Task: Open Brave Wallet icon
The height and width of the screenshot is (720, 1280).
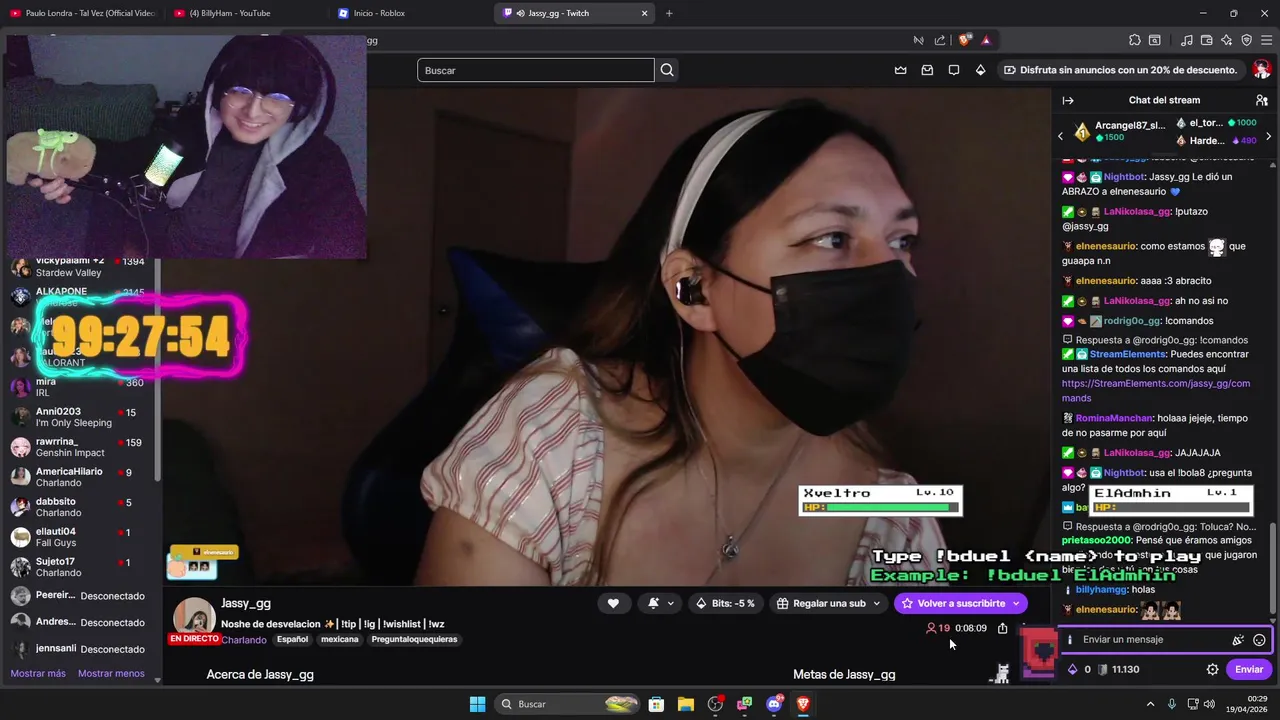Action: (x=1207, y=40)
